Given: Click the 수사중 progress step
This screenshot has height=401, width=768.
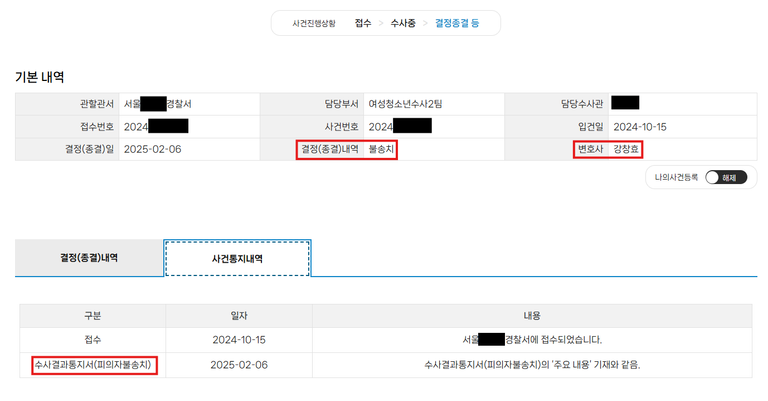Looking at the screenshot, I should 404,22.
